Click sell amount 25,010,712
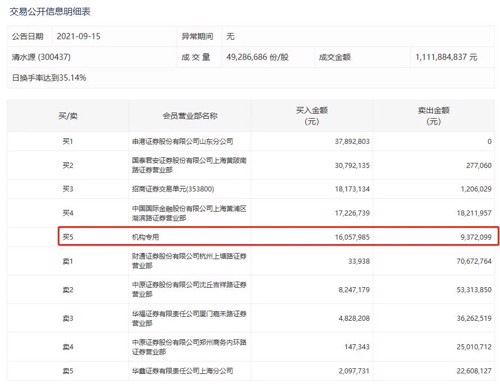500x384 pixels. (x=474, y=347)
